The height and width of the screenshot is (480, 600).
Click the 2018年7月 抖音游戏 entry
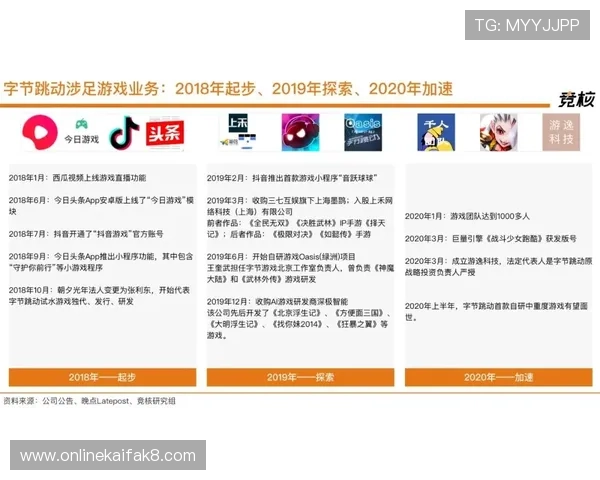point(86,234)
